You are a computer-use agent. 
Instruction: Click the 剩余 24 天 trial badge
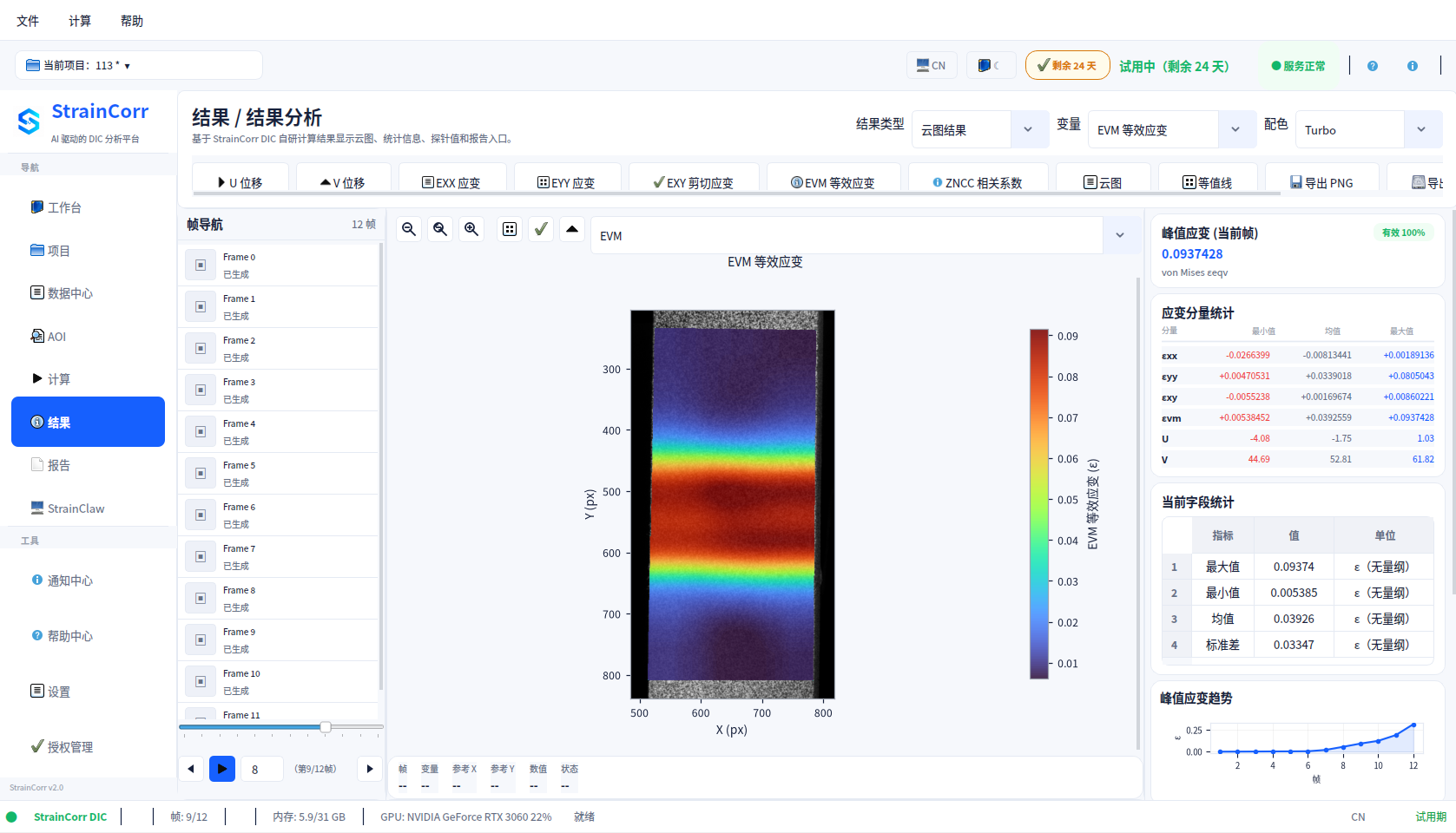click(x=1067, y=65)
